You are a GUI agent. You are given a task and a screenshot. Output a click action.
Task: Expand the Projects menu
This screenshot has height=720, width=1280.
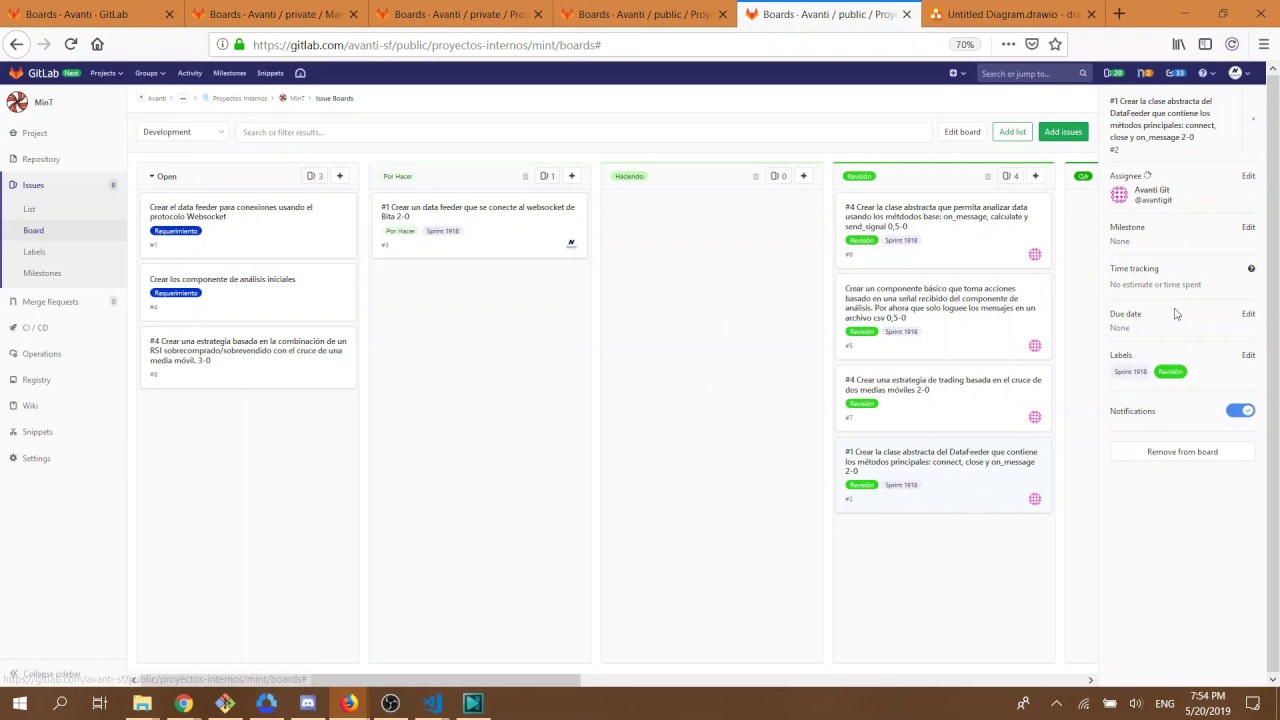click(106, 73)
